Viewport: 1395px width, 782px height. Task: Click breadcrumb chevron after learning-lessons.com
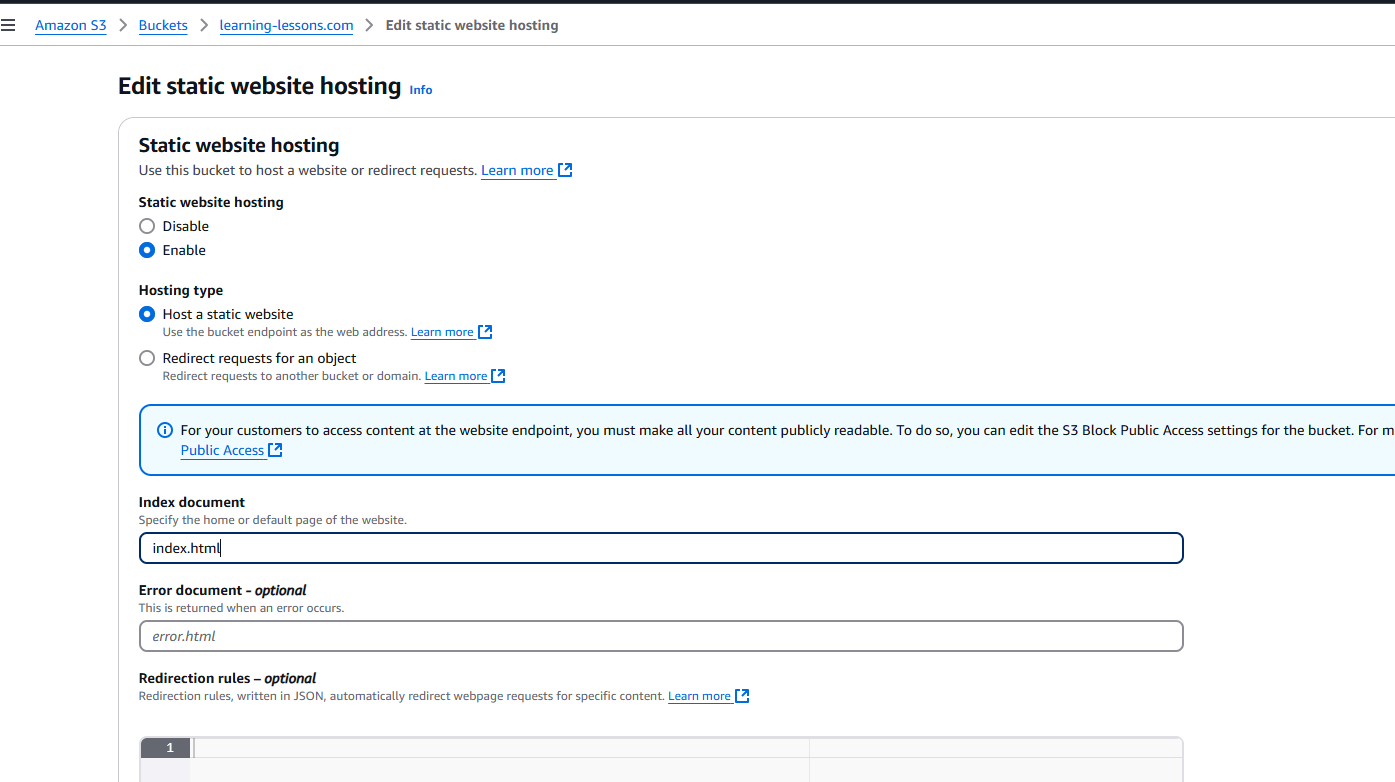(369, 25)
